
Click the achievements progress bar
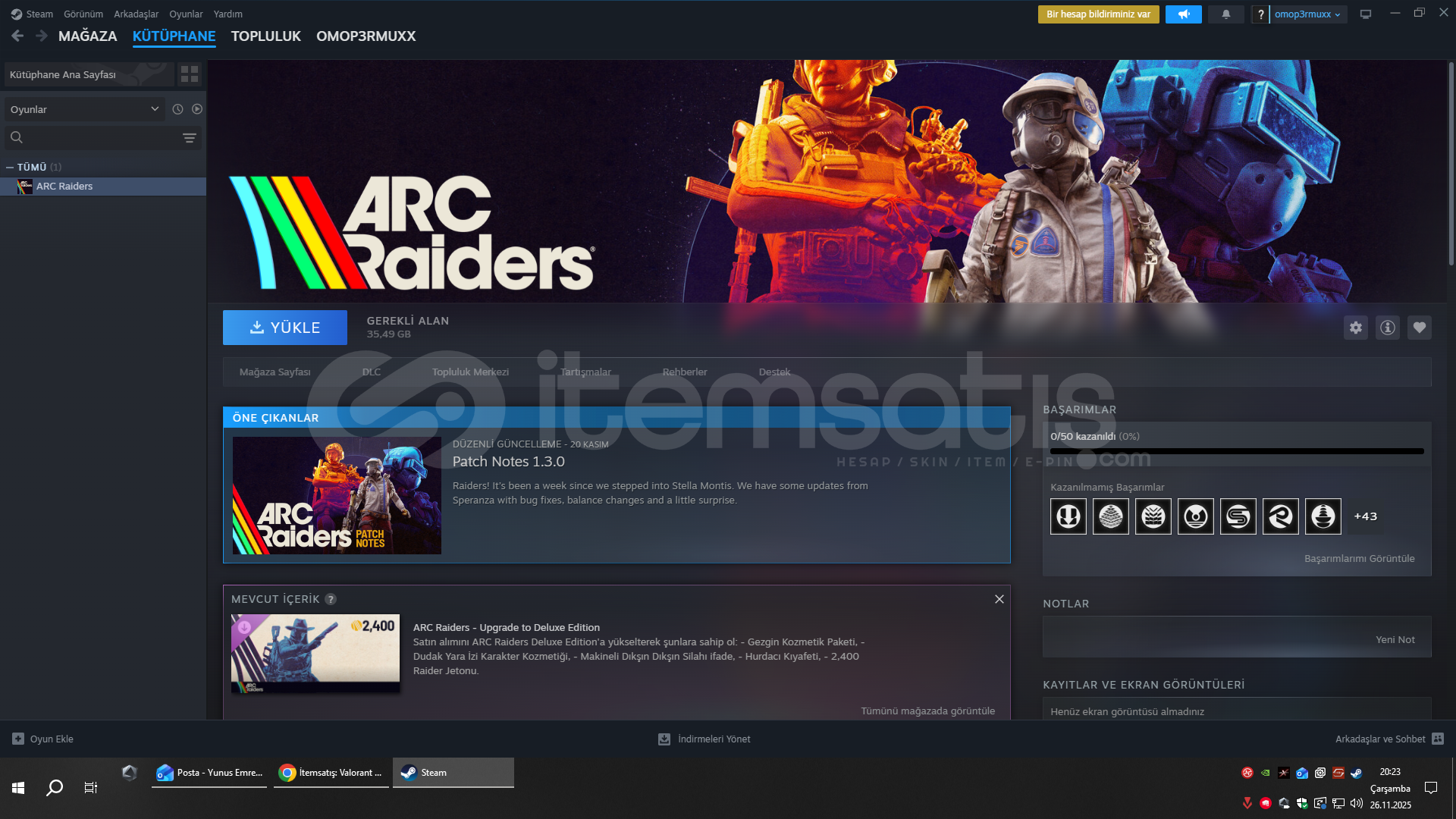[x=1236, y=451]
